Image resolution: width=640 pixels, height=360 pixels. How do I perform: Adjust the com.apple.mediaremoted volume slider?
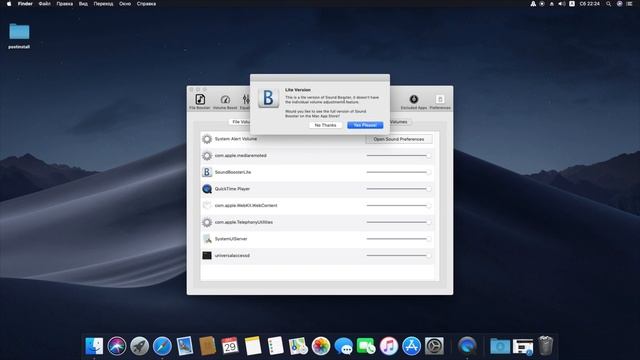click(x=398, y=156)
